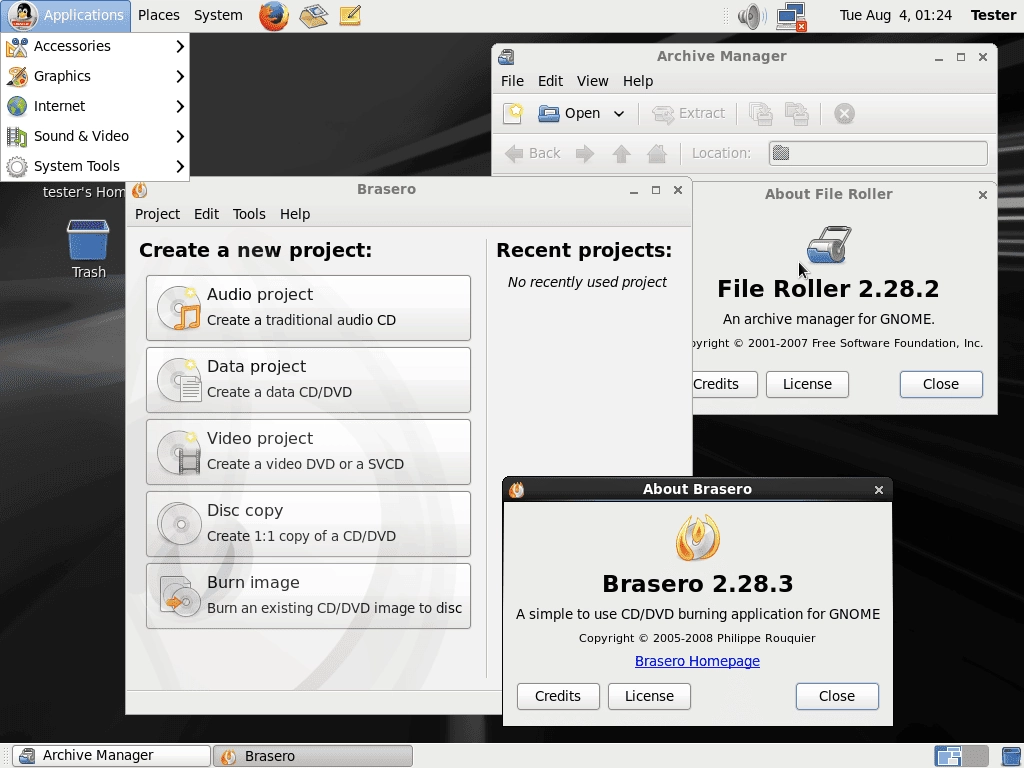Open the System menu
The height and width of the screenshot is (768, 1024).
(218, 16)
